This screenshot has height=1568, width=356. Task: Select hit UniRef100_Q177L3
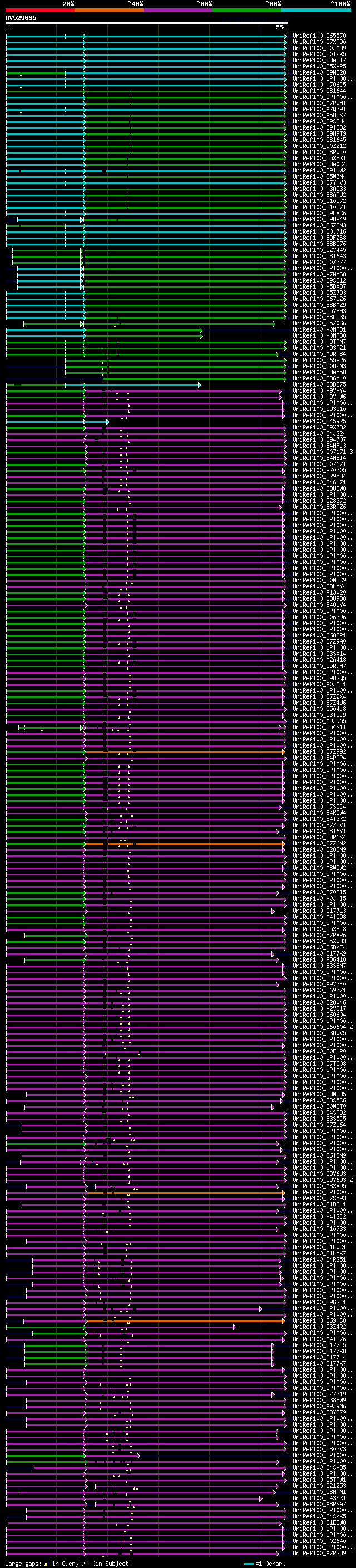pyautogui.click(x=319, y=911)
